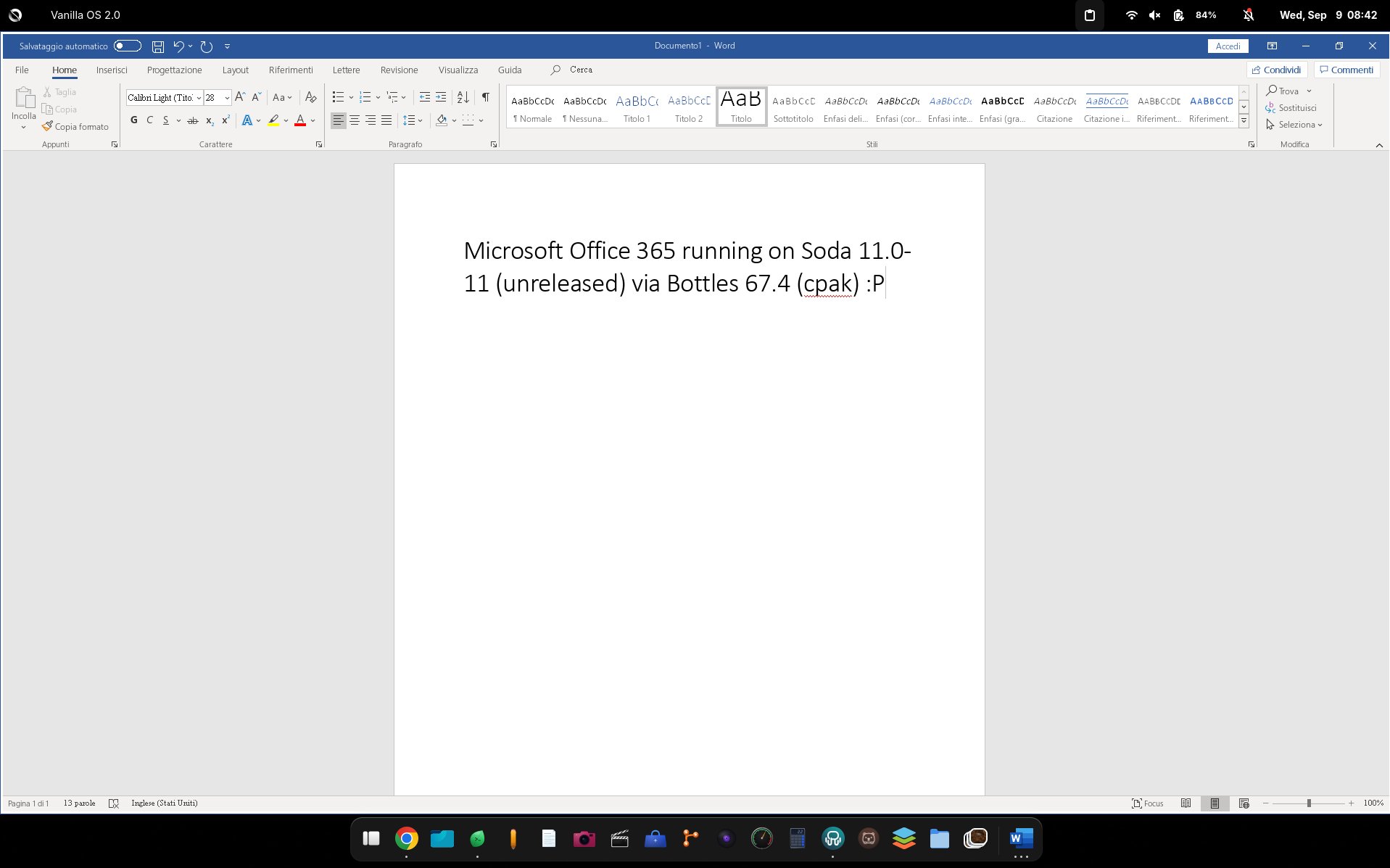
Task: Click the Wi-Fi icon in top bar
Action: 1131,15
